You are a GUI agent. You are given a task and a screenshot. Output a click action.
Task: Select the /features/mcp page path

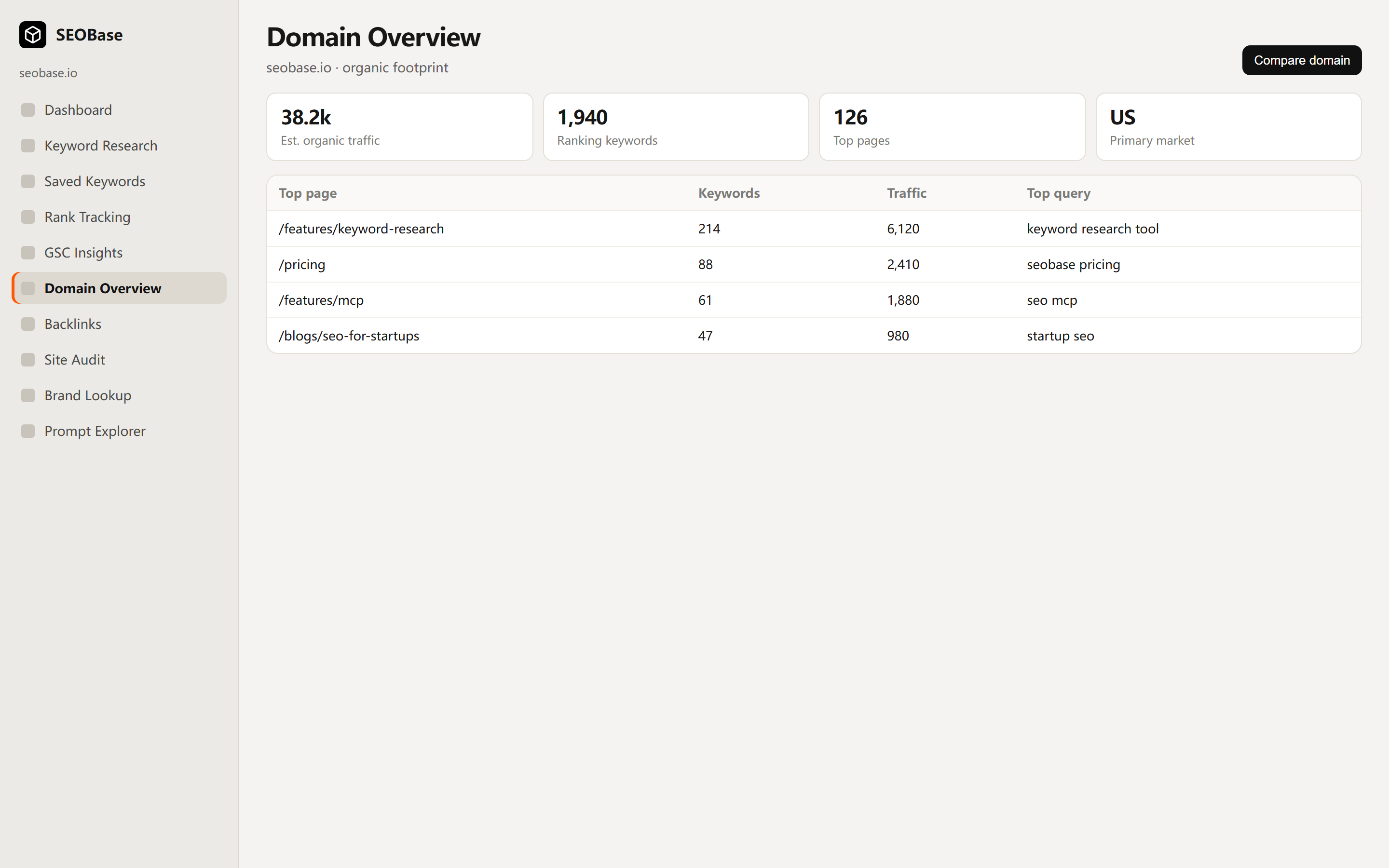[321, 300]
